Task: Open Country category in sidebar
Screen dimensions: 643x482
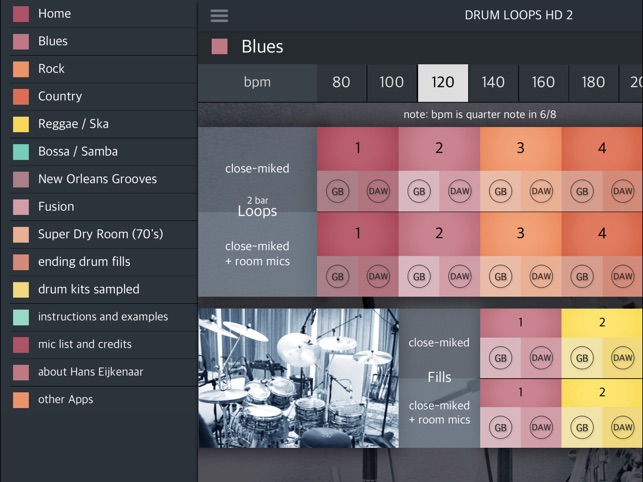Action: 103,96
